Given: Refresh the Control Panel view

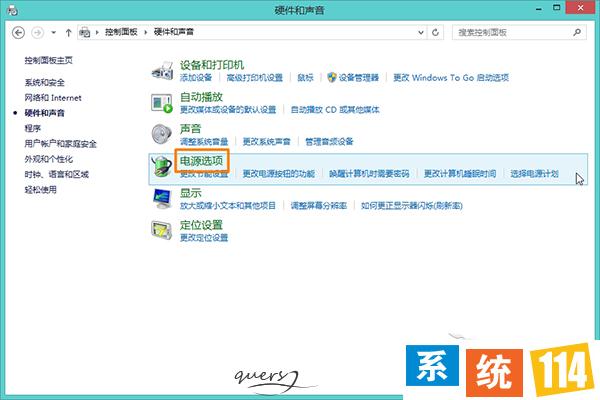Looking at the screenshot, I should (x=435, y=33).
